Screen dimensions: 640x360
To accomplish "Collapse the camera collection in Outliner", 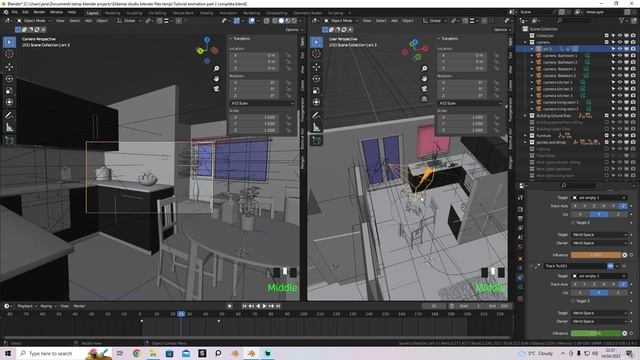I will [x=525, y=42].
